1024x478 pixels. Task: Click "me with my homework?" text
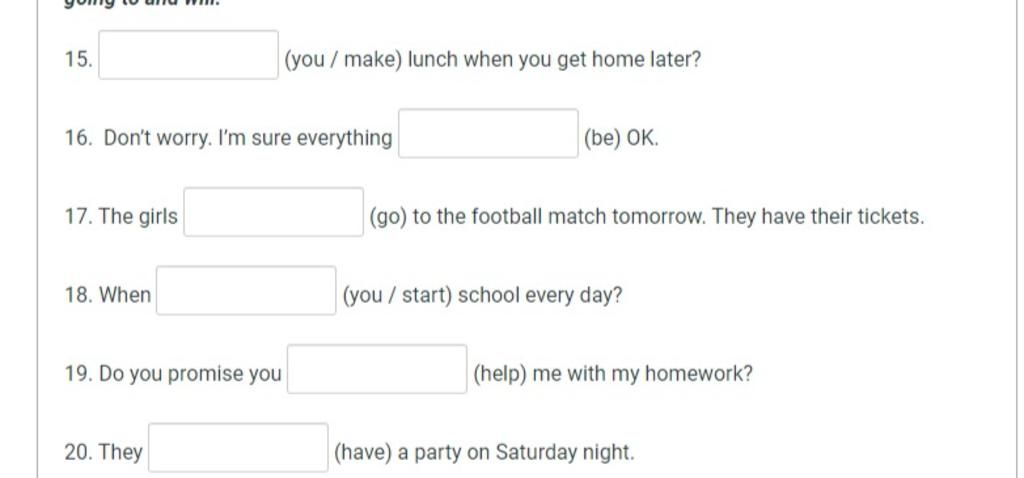click(x=643, y=374)
